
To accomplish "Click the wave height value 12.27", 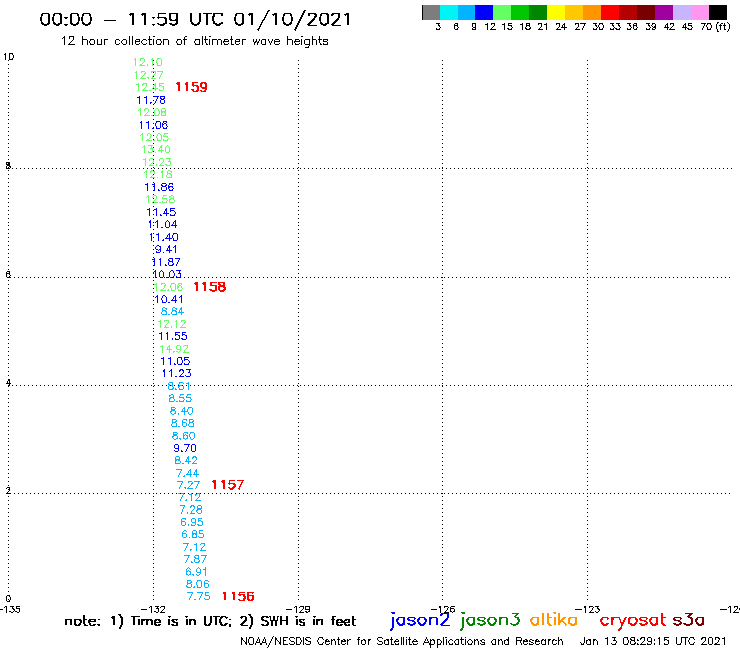I will pyautogui.click(x=149, y=75).
